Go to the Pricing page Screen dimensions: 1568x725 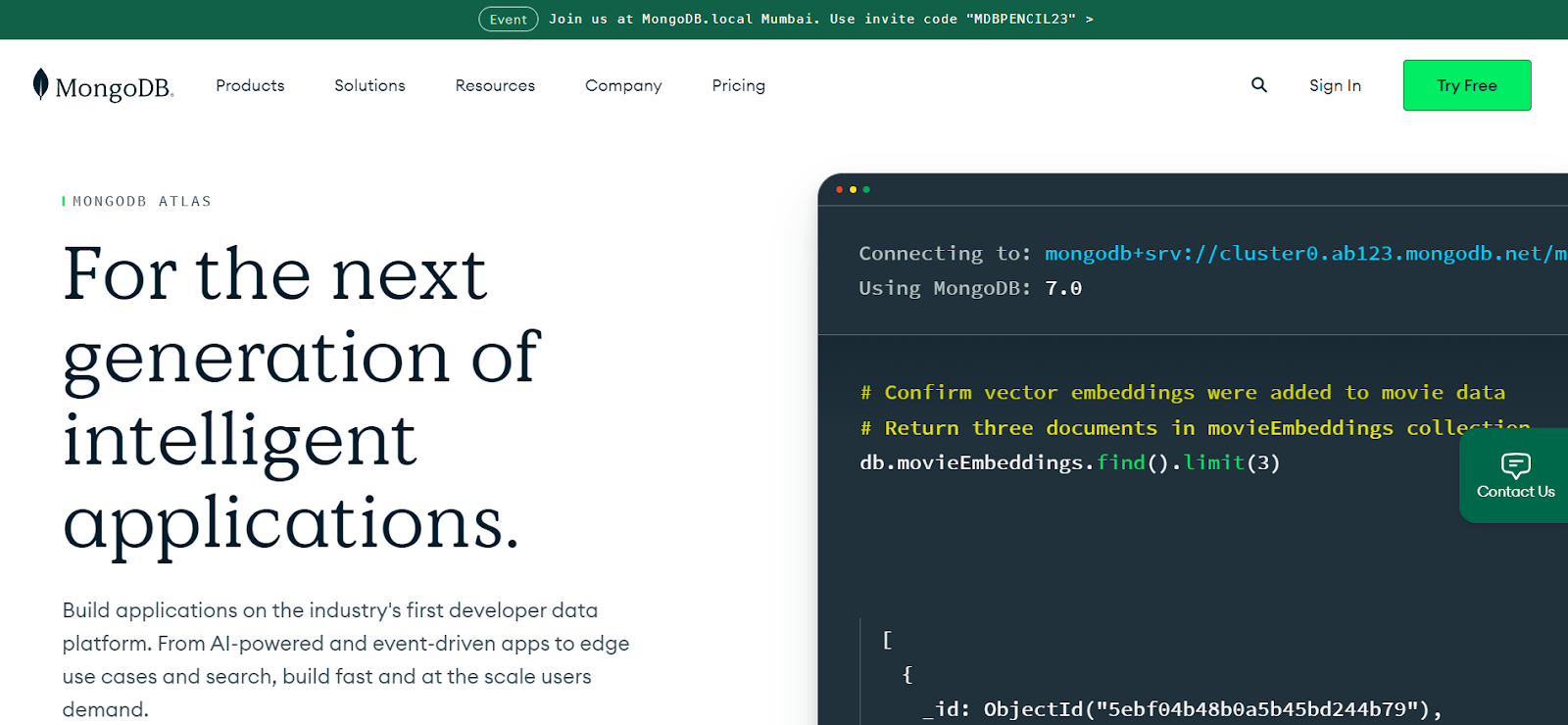coord(739,86)
